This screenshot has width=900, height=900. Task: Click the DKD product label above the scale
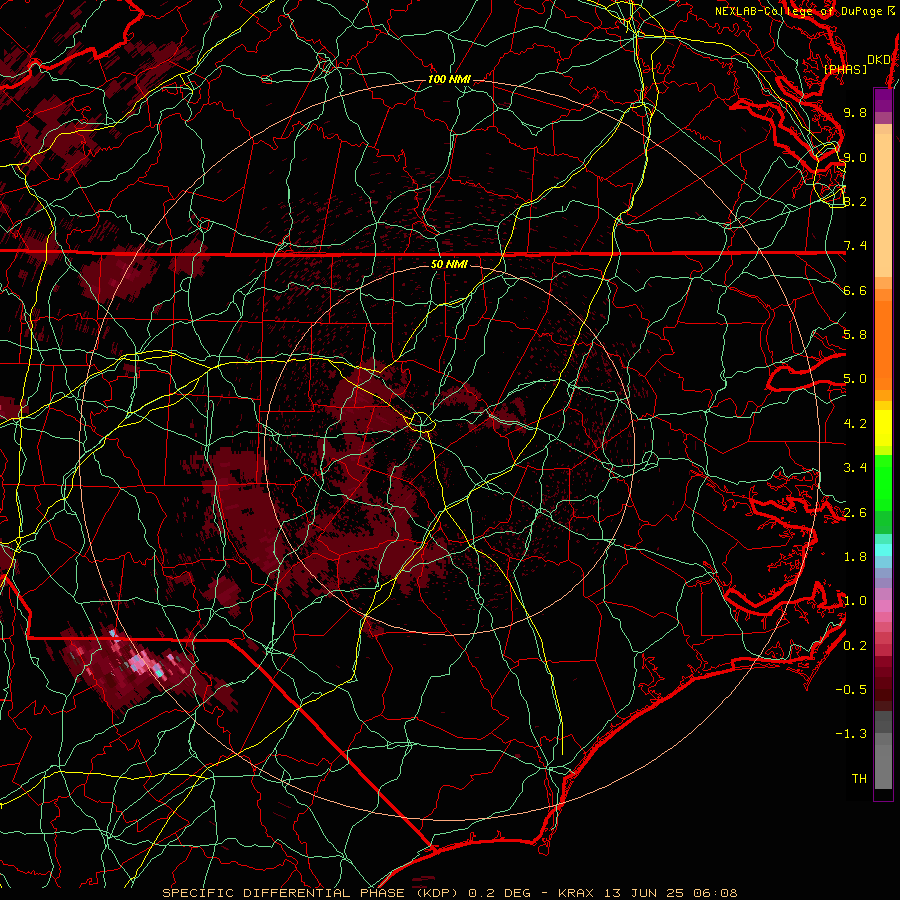pyautogui.click(x=878, y=60)
